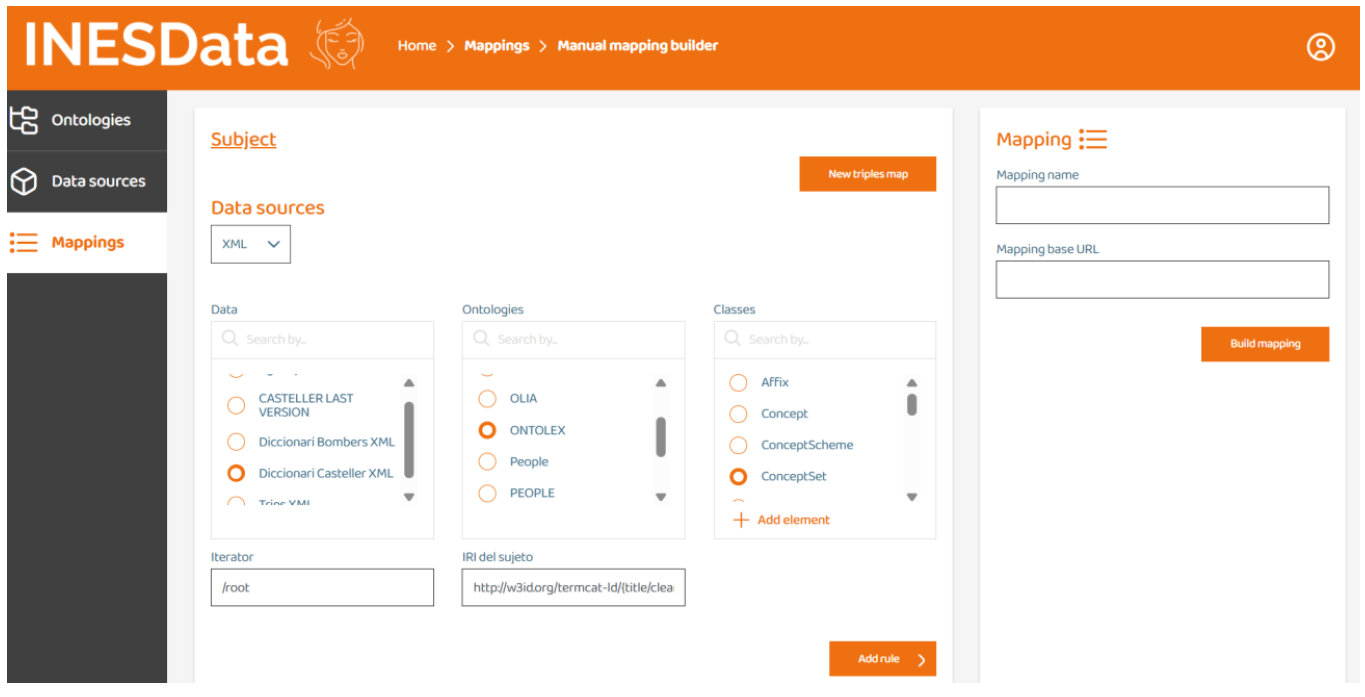Click the Subject heading link
This screenshot has height=697, width=1365.
(243, 139)
